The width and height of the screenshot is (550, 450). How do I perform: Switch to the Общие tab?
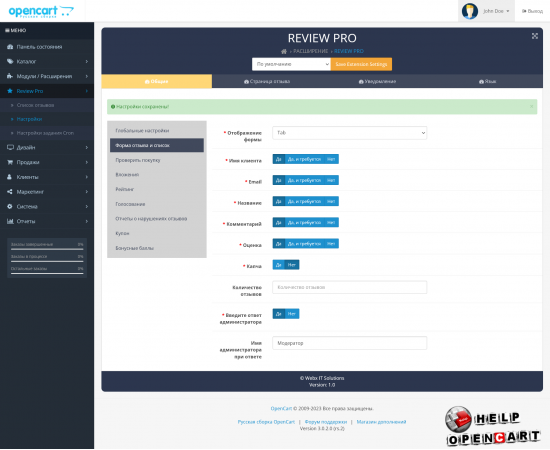point(156,81)
